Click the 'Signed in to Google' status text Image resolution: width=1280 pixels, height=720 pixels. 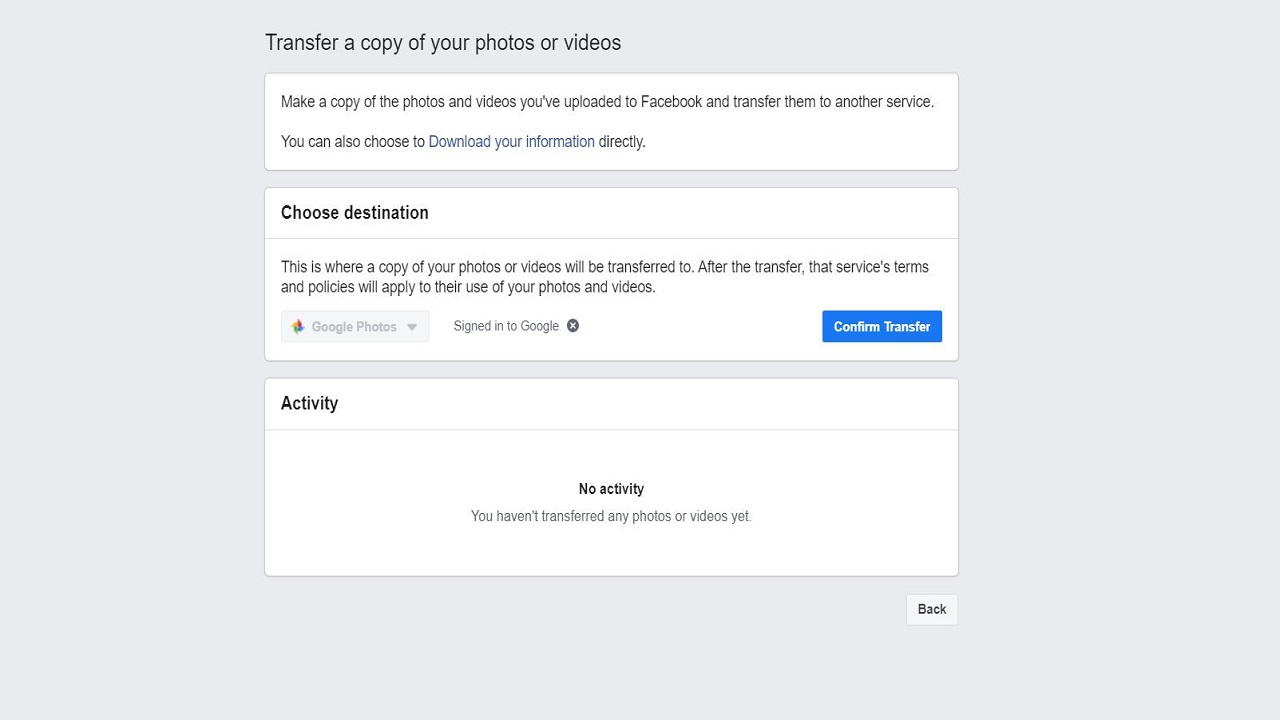click(506, 326)
